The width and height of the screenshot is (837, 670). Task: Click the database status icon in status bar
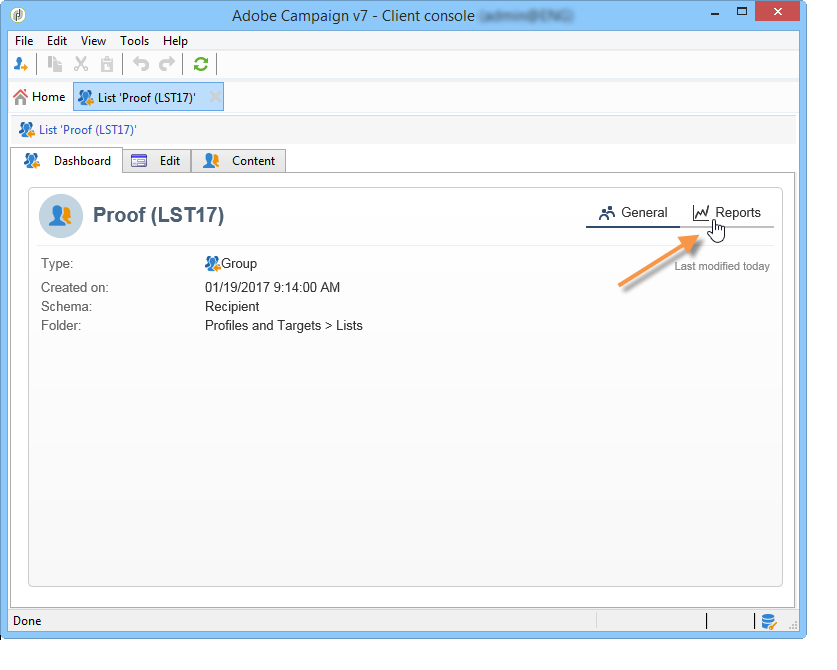[769, 621]
